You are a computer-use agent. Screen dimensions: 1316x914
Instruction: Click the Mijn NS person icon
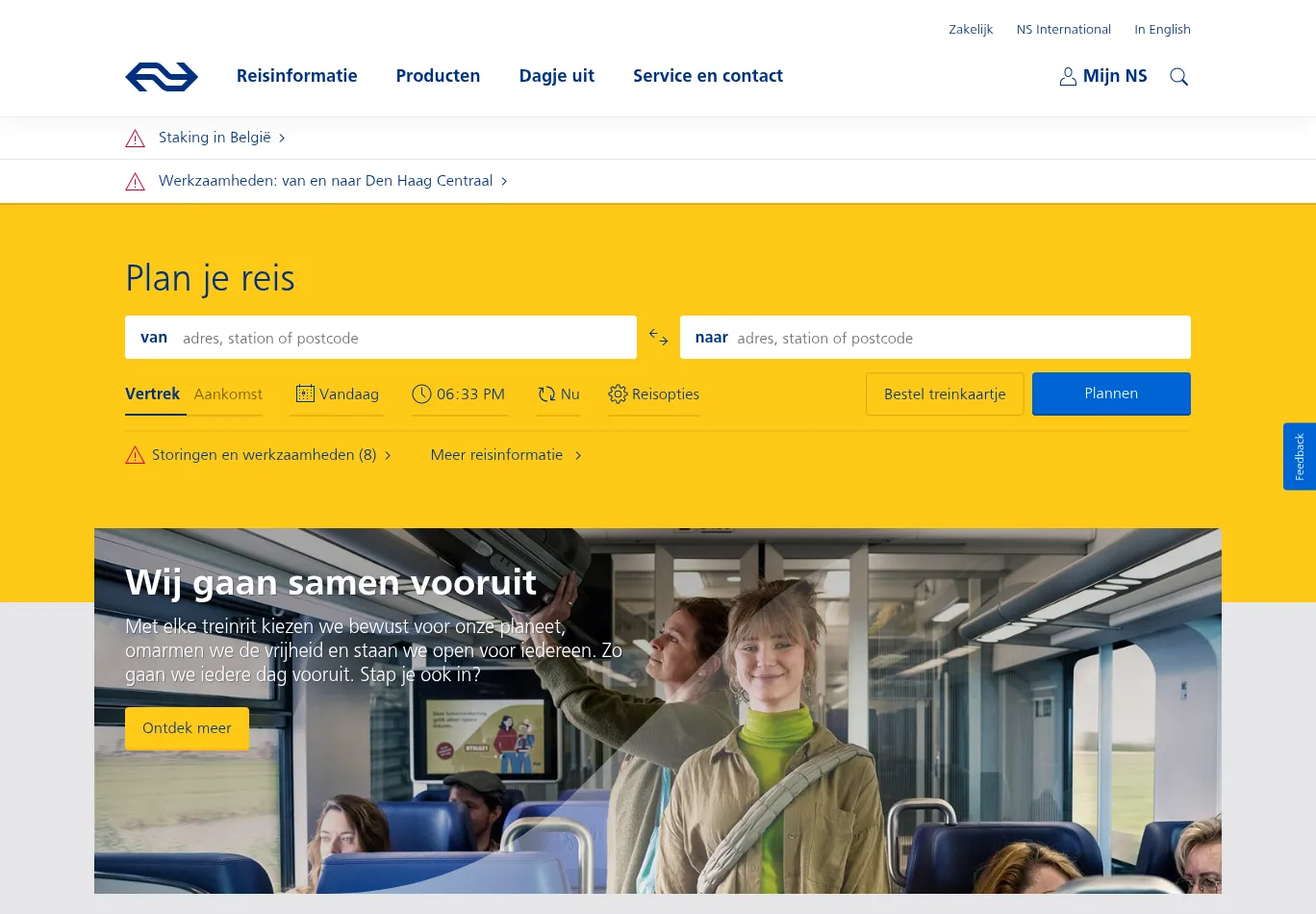click(x=1068, y=77)
